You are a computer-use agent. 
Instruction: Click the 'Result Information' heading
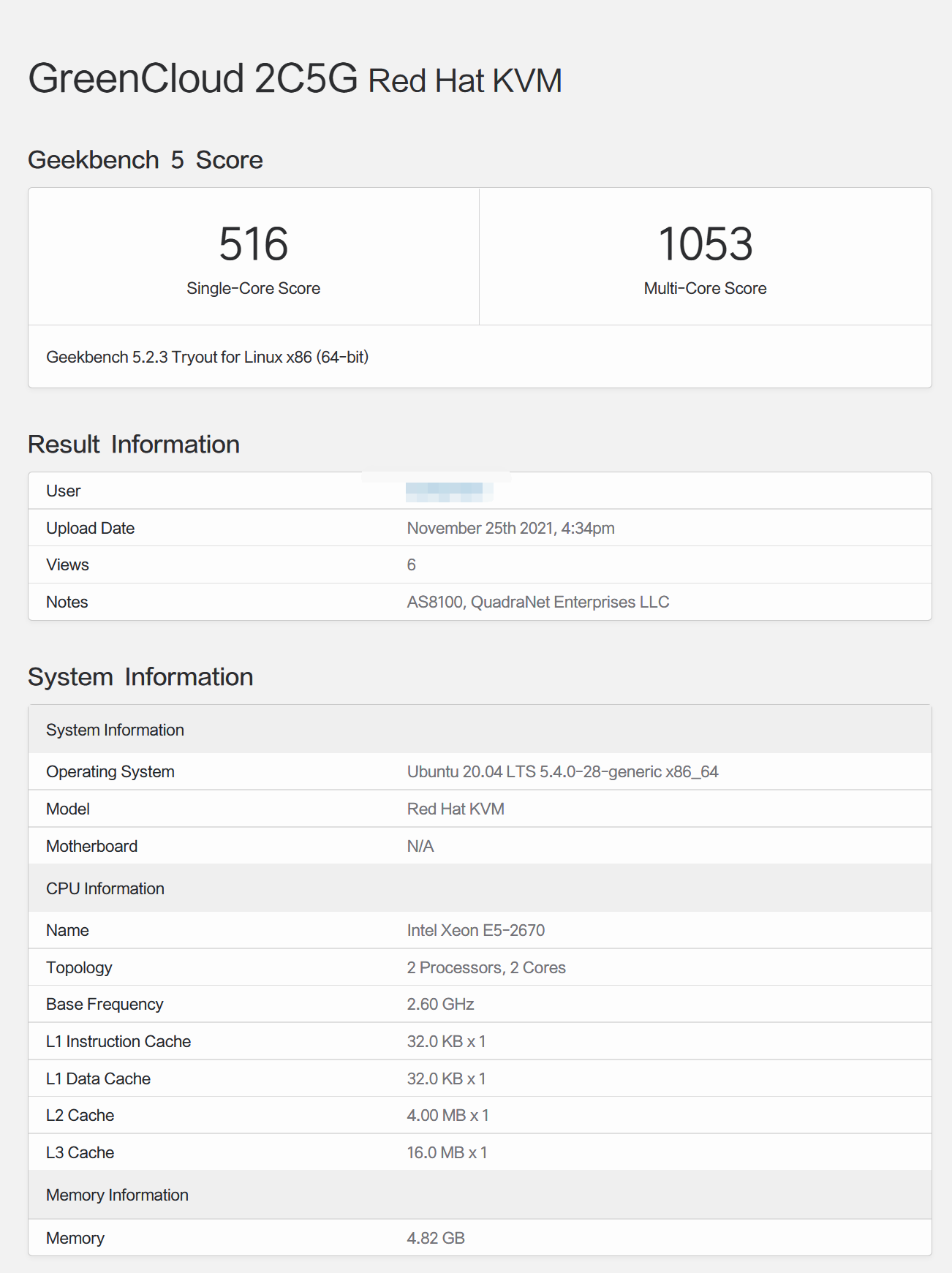point(134,445)
